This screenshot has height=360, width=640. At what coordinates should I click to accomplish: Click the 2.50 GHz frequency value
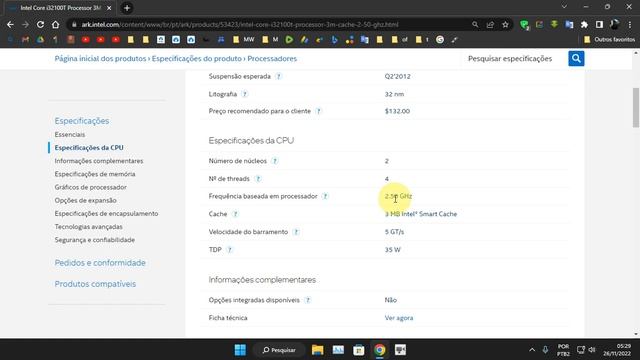pyautogui.click(x=398, y=196)
